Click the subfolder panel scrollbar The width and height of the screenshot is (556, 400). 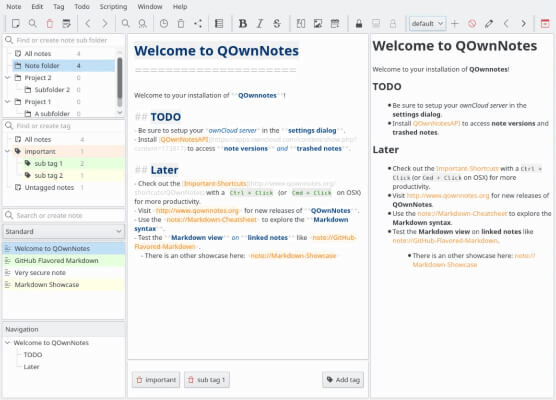coord(120,82)
